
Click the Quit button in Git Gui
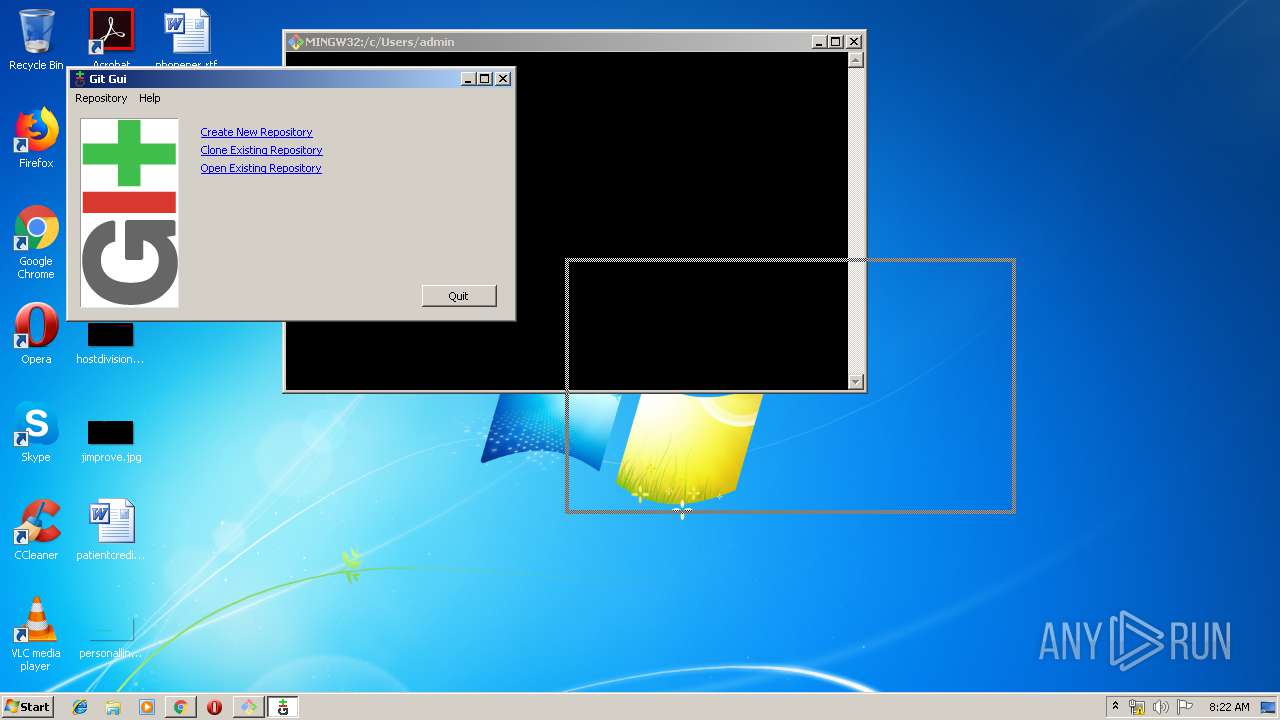(x=459, y=296)
